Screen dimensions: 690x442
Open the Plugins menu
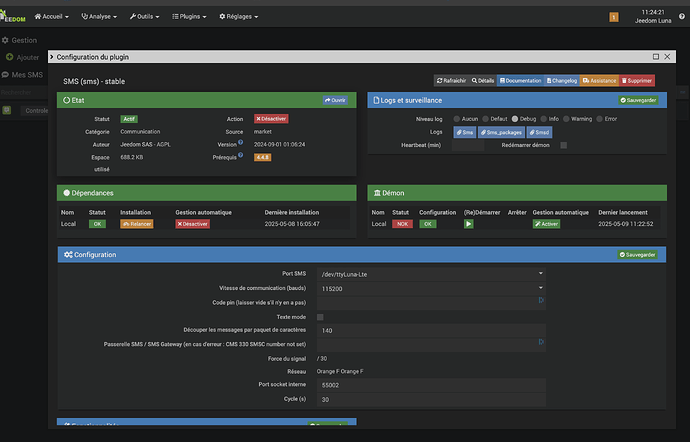pyautogui.click(x=189, y=17)
